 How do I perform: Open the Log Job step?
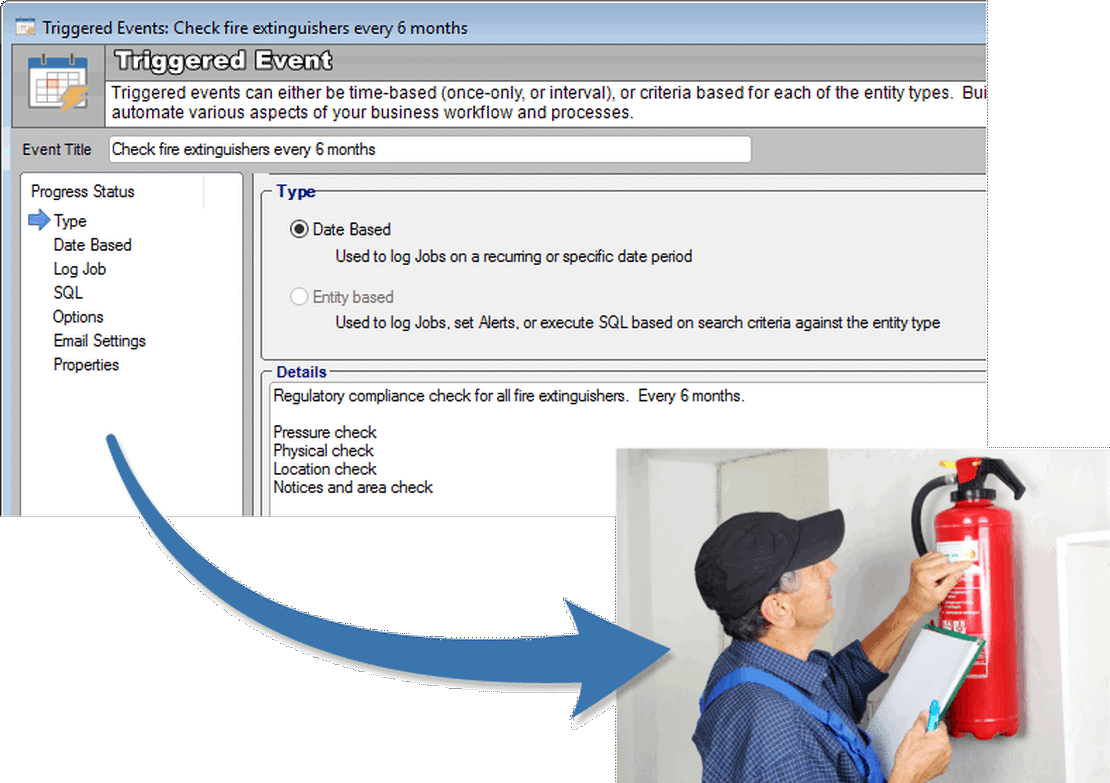[79, 269]
